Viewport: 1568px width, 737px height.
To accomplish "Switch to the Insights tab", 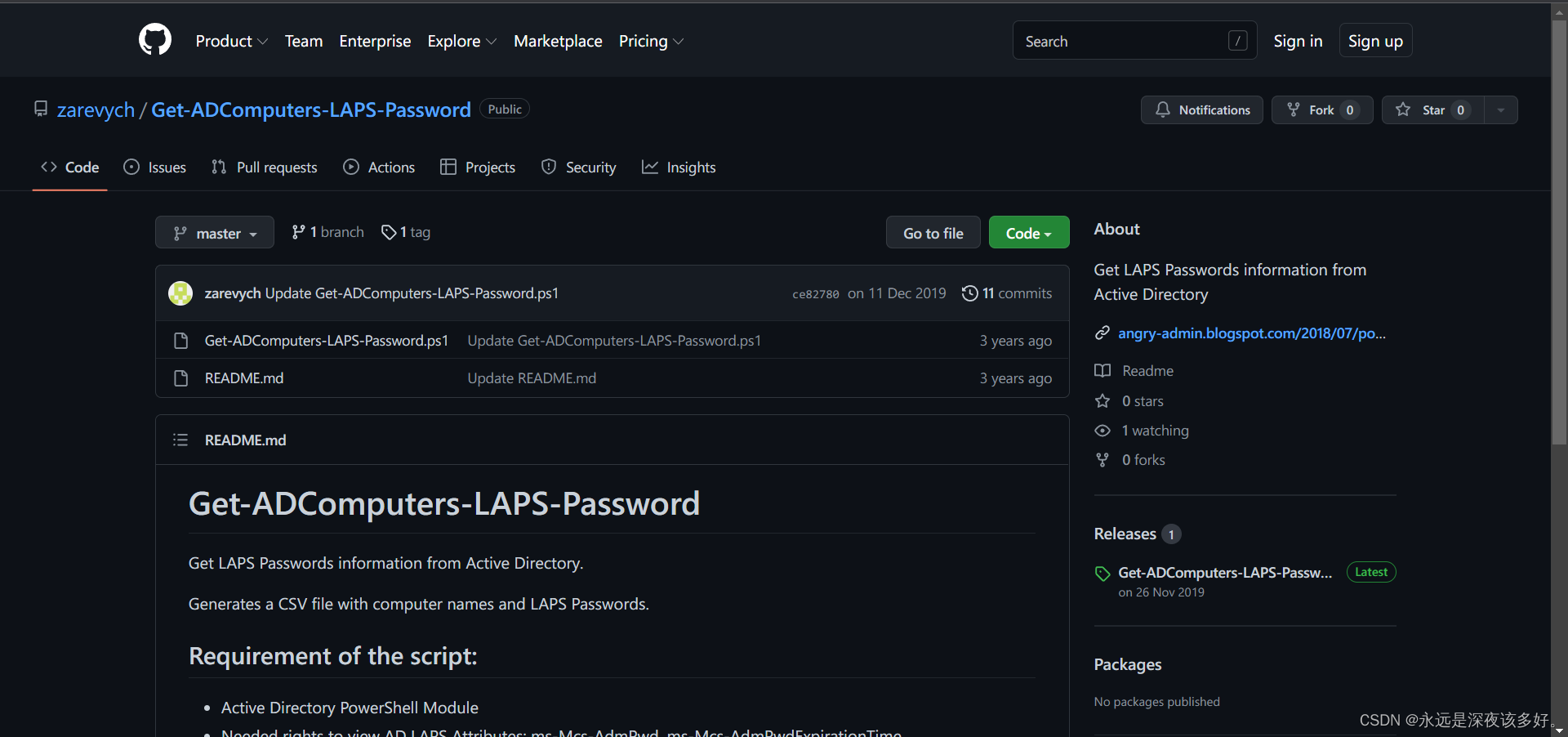I will [679, 167].
